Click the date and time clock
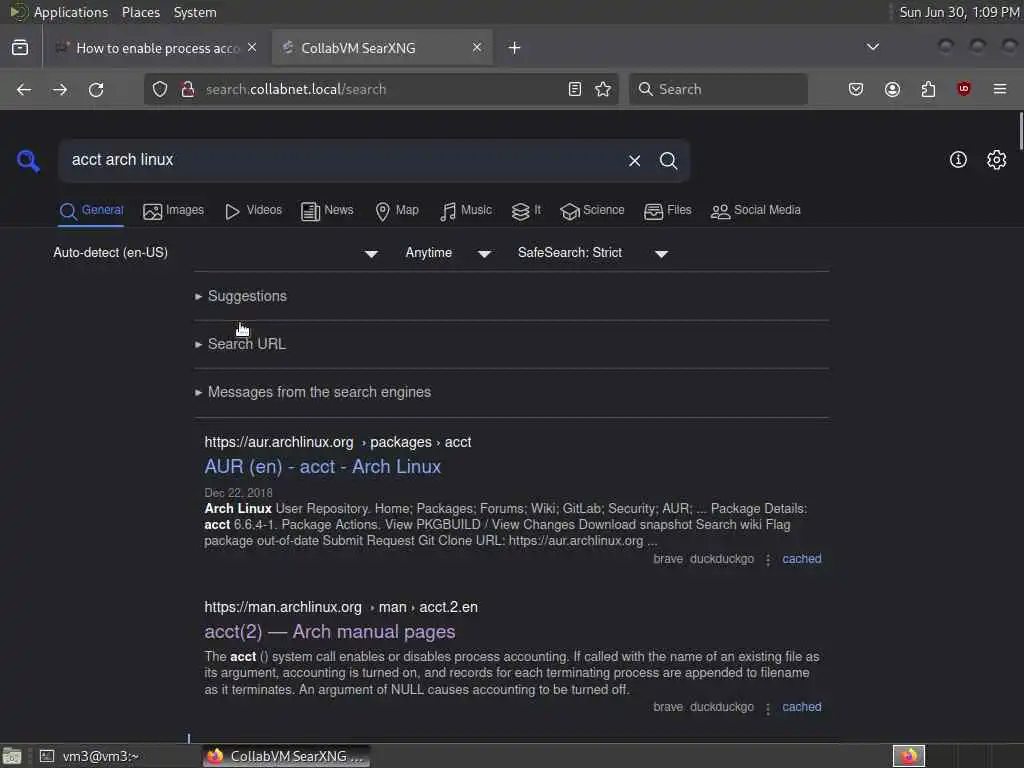This screenshot has width=1024, height=768. click(959, 12)
